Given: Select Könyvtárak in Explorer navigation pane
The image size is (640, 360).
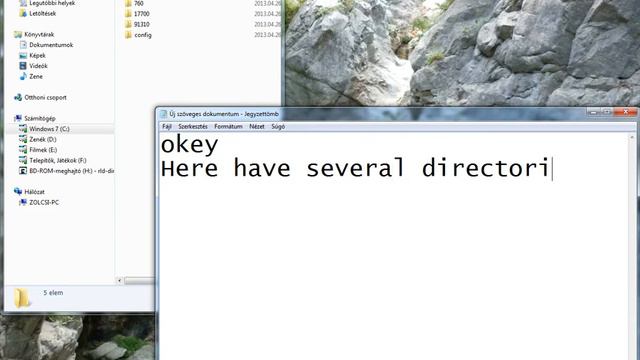Looking at the screenshot, I should (x=39, y=35).
